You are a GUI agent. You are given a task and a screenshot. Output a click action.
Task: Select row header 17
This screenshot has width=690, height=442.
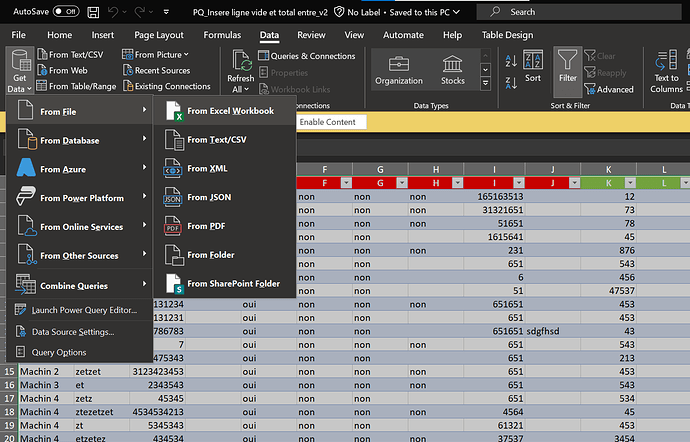9,398
